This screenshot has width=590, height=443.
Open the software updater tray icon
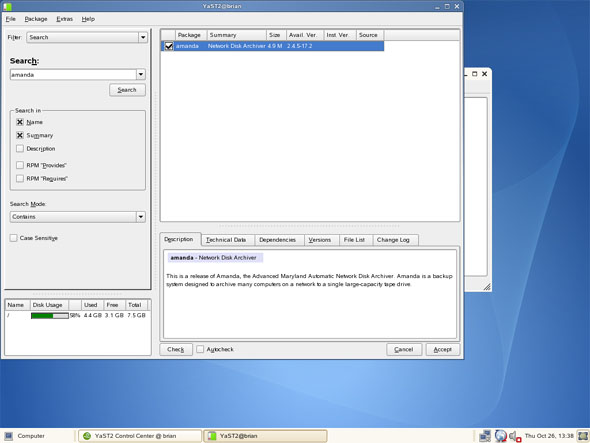coord(501,436)
